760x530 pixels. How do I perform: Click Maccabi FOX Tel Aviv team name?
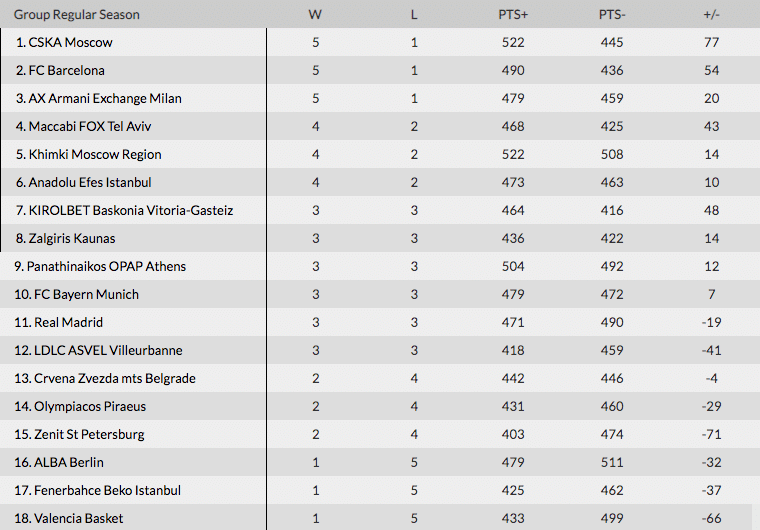coord(90,127)
